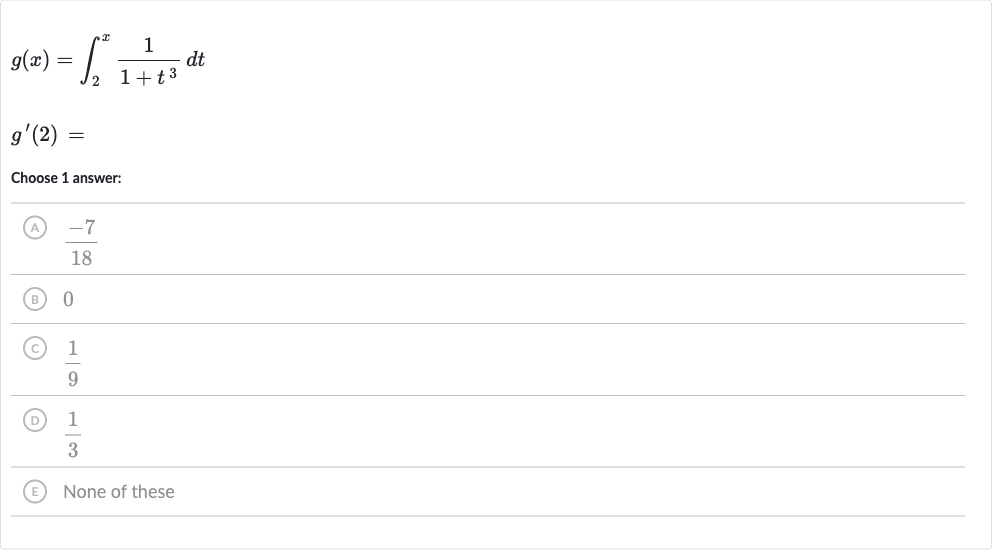Click the denominator 18 in option A

pyautogui.click(x=82, y=258)
